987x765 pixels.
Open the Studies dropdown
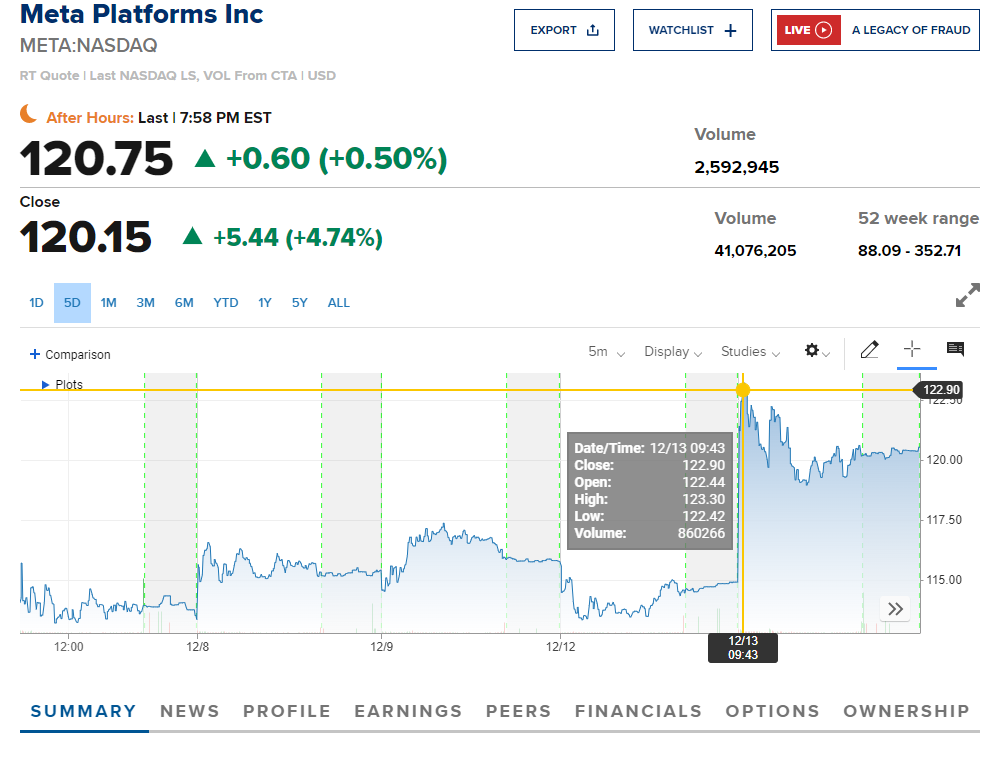pyautogui.click(x=749, y=352)
